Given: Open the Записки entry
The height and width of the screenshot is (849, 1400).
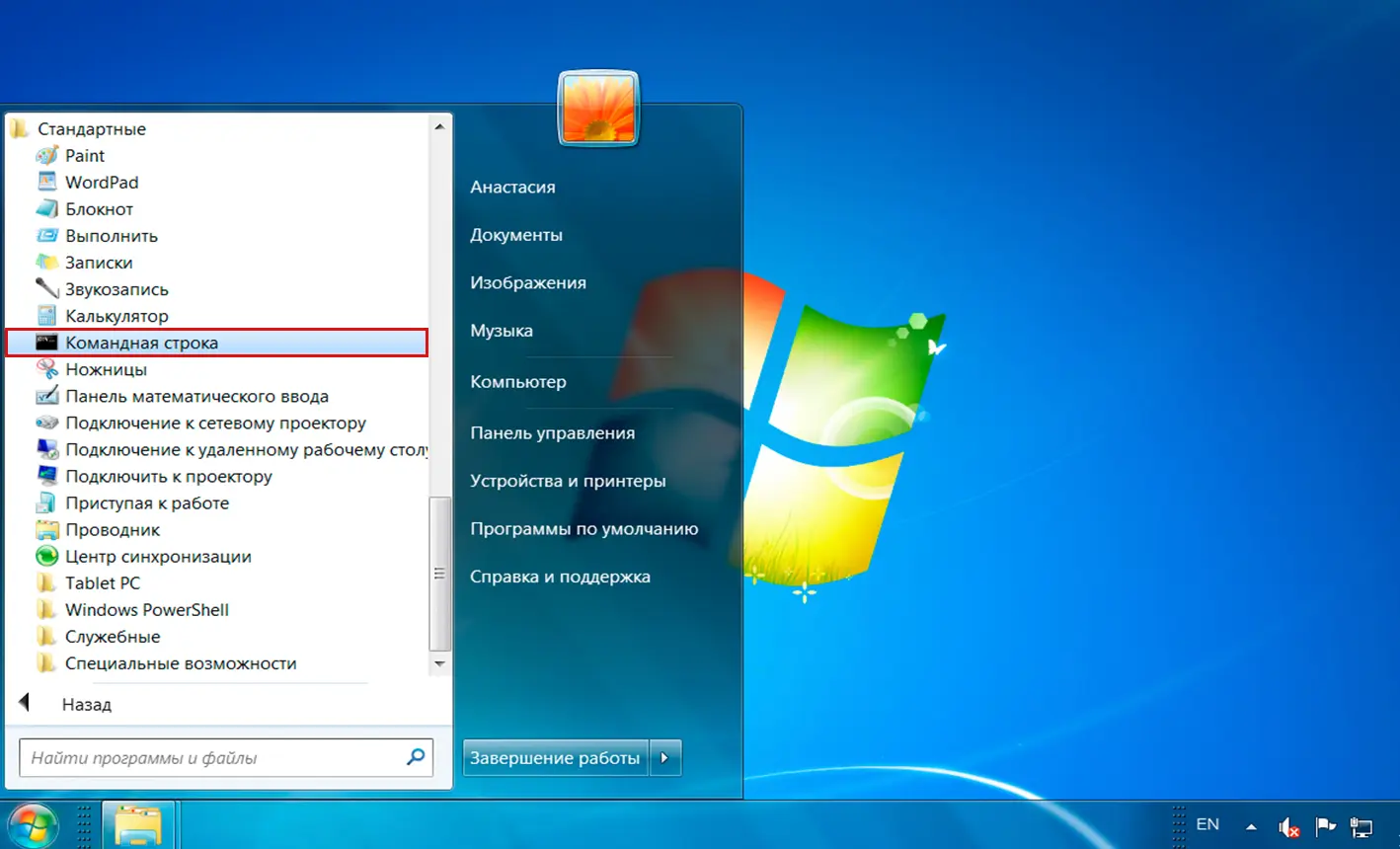Looking at the screenshot, I should click(x=99, y=262).
